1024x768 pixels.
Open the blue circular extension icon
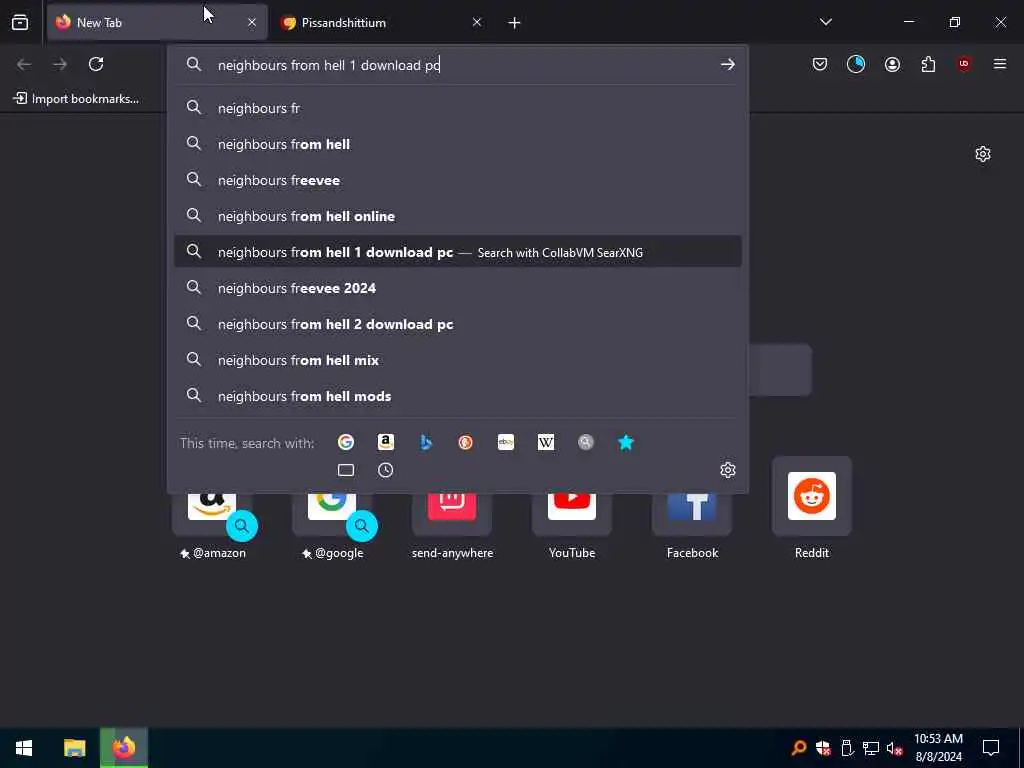[x=856, y=64]
